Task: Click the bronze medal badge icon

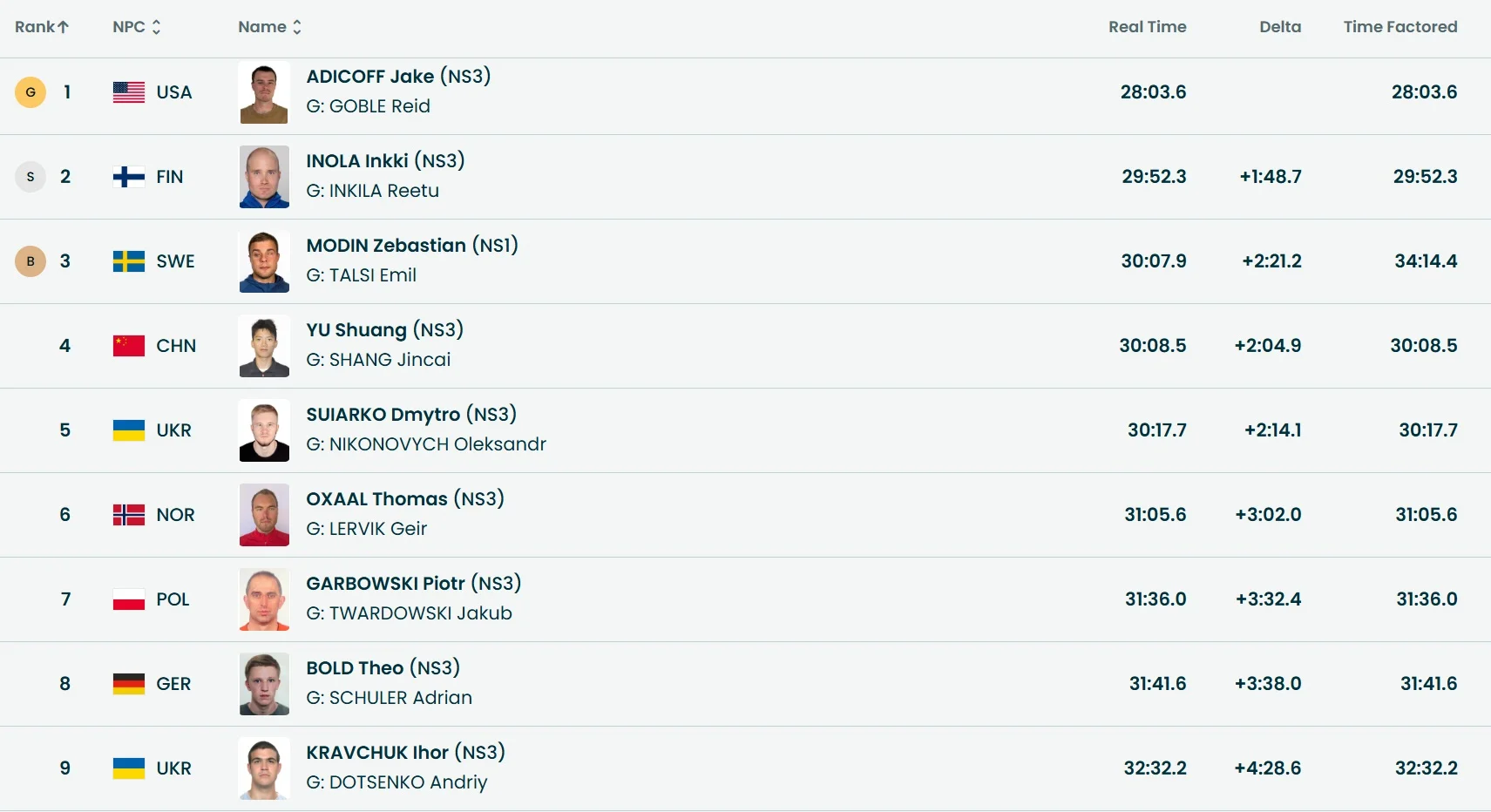Action: pyautogui.click(x=30, y=261)
